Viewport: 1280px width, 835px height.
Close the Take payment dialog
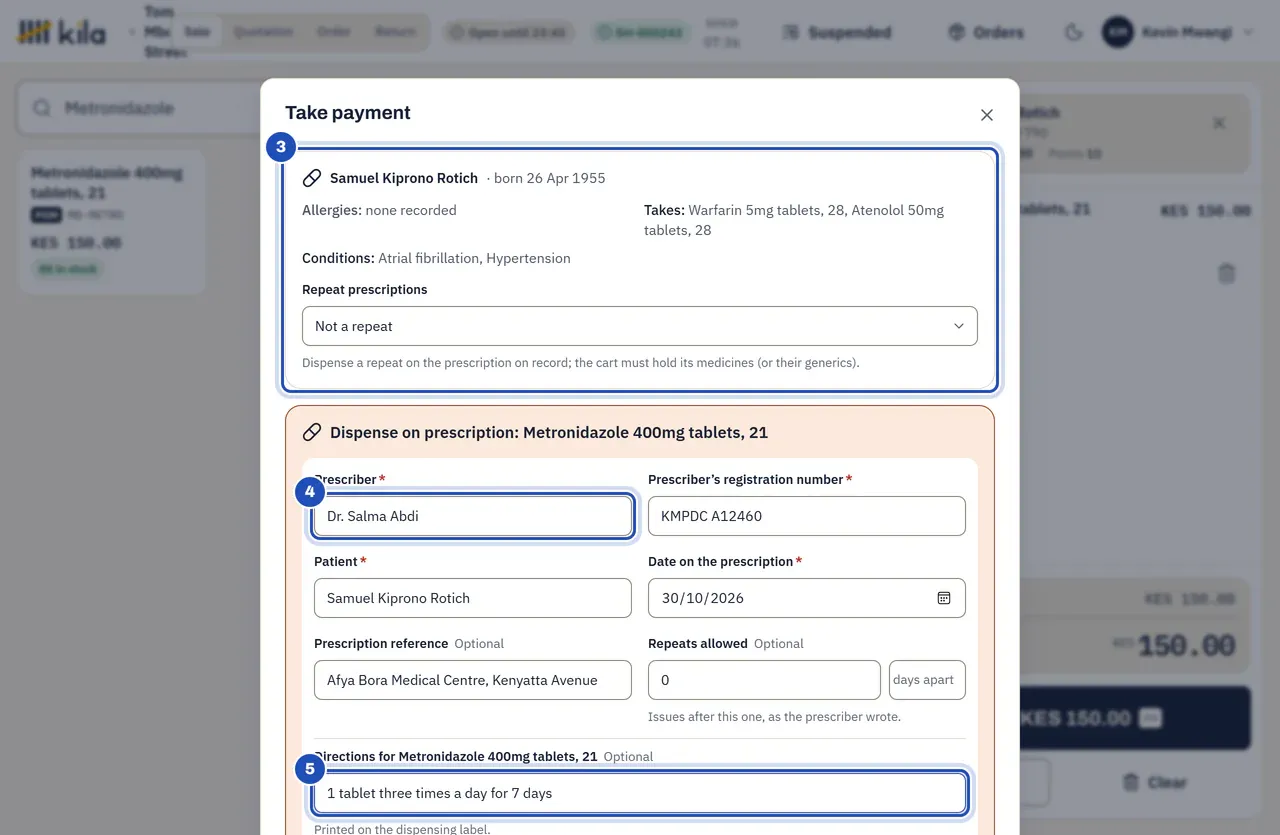point(987,115)
